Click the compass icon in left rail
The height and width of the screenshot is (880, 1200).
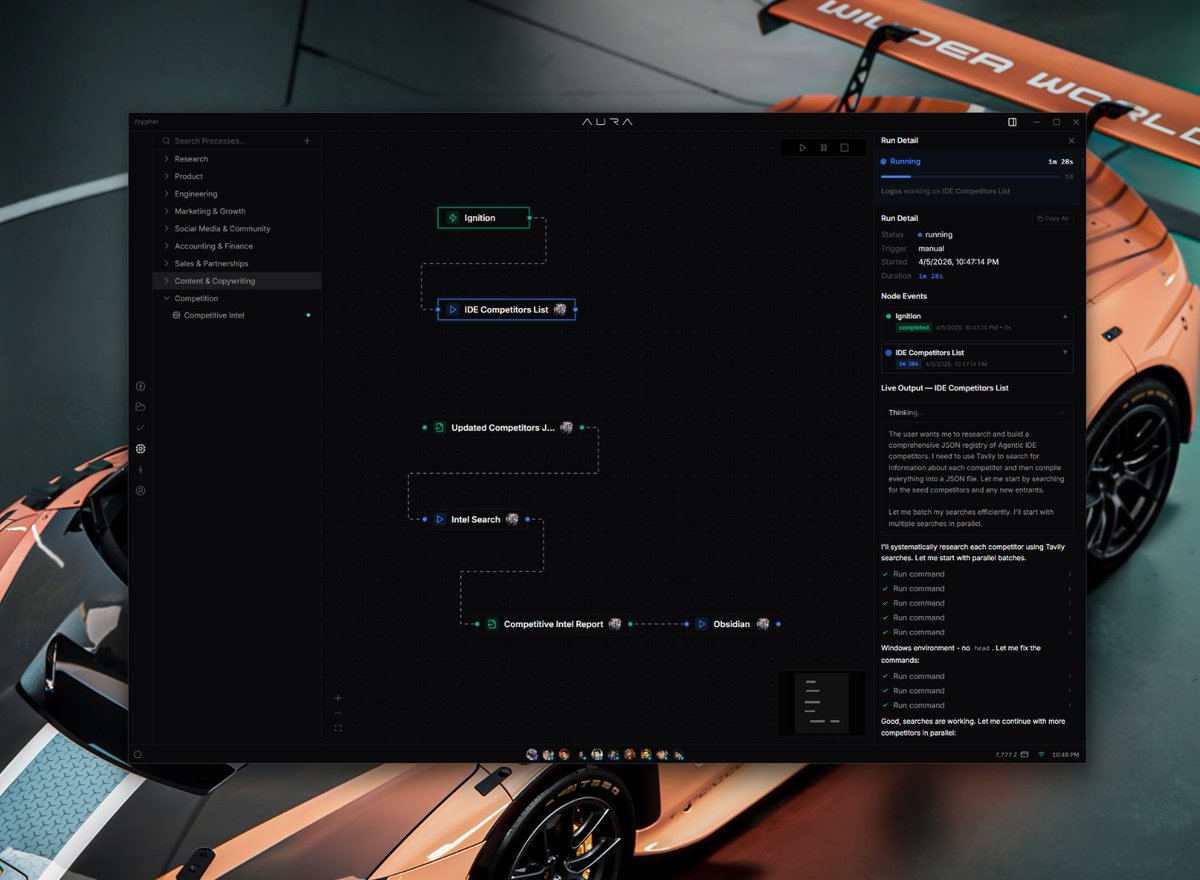coord(140,386)
